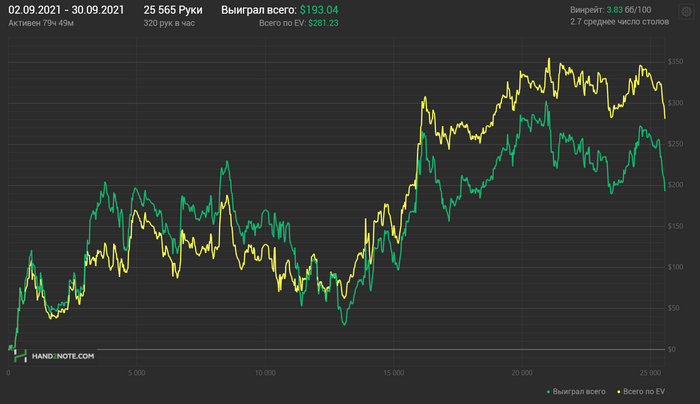The image size is (700, 404).
Task: Click the $300 axis label
Action: (675, 103)
